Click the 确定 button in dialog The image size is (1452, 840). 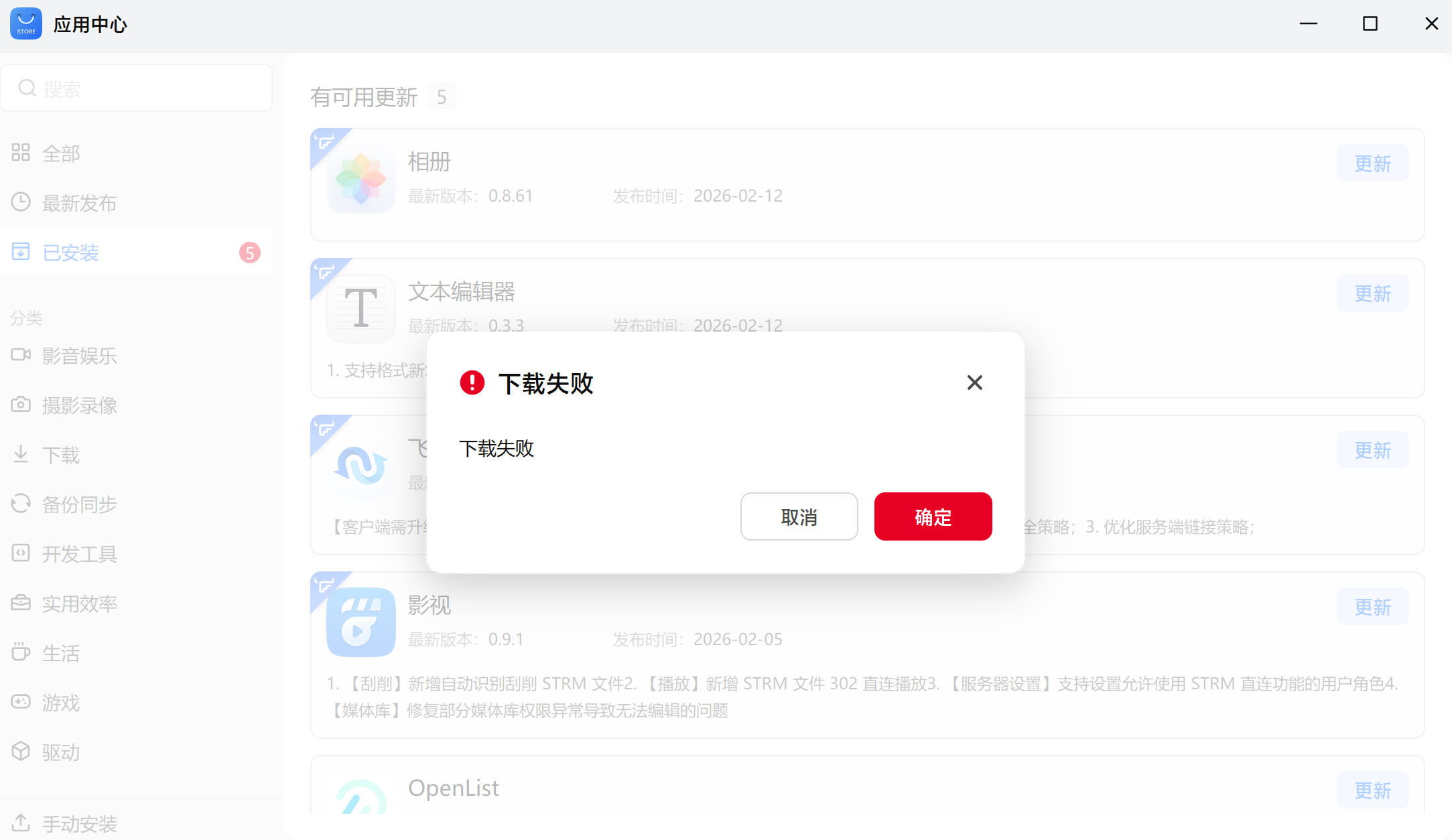click(932, 516)
